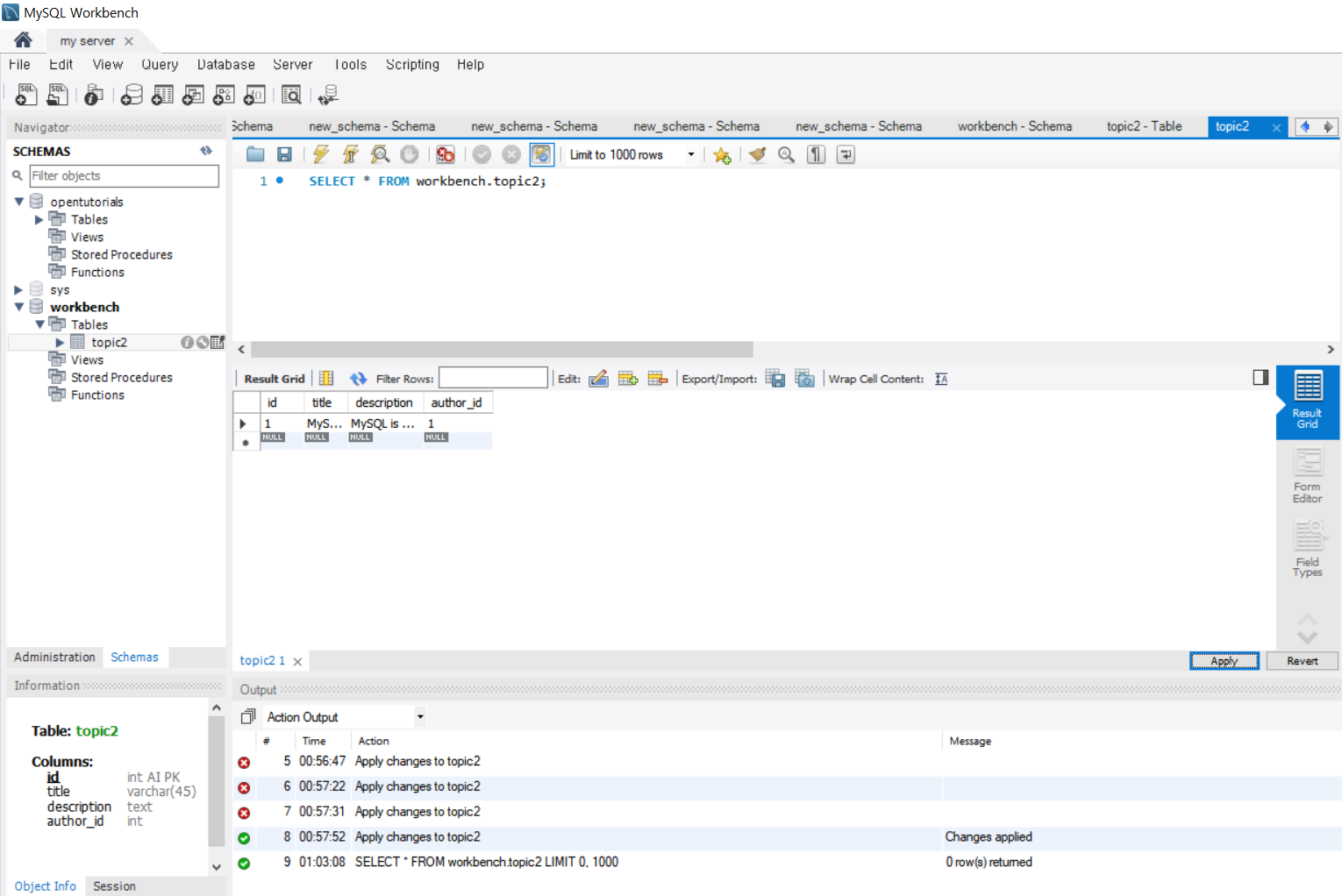Viewport: 1342px width, 896px height.
Task: Open object inspector icon in main toolbar
Action: (x=94, y=95)
